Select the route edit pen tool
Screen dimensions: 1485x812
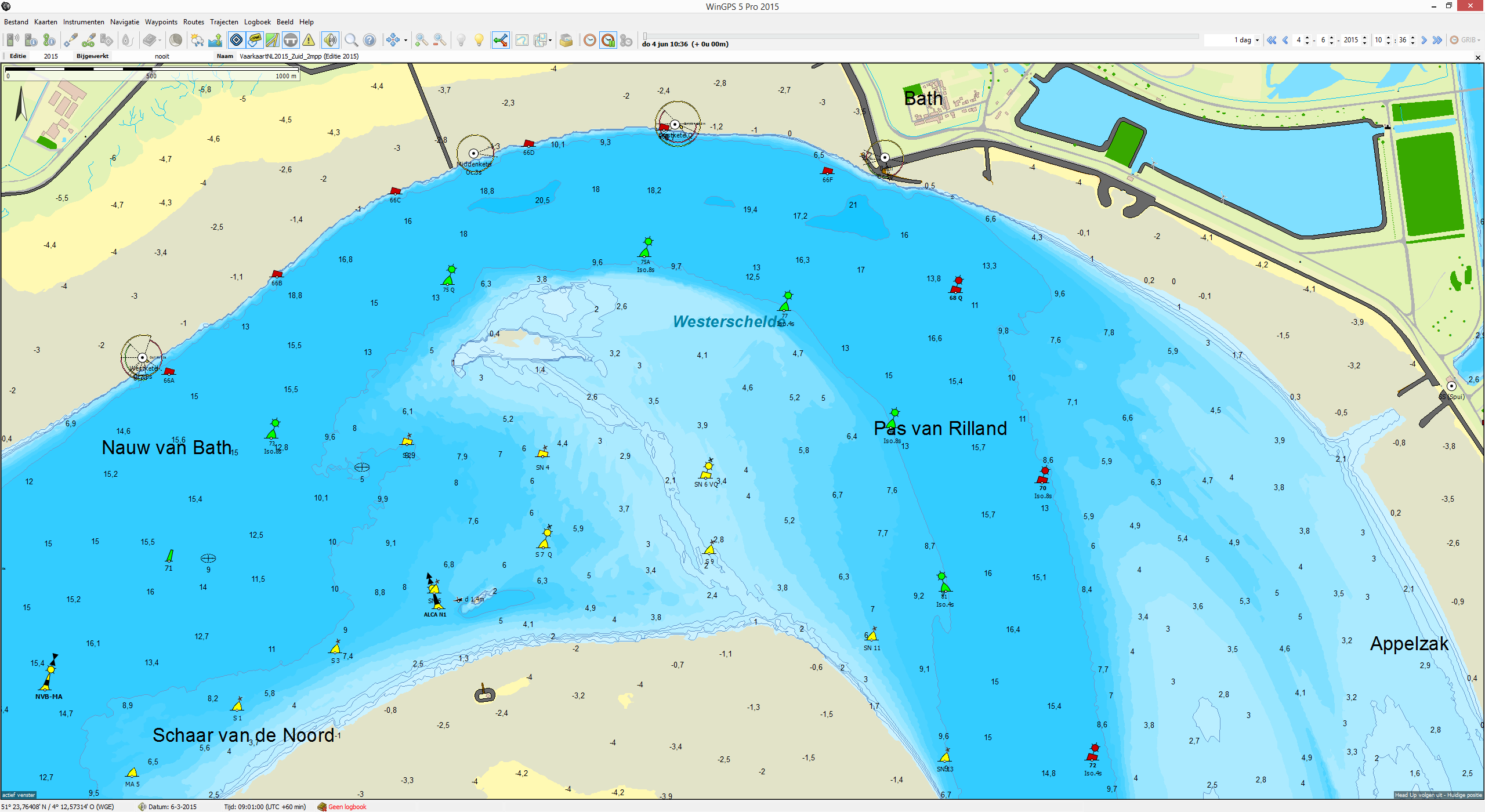[71, 40]
